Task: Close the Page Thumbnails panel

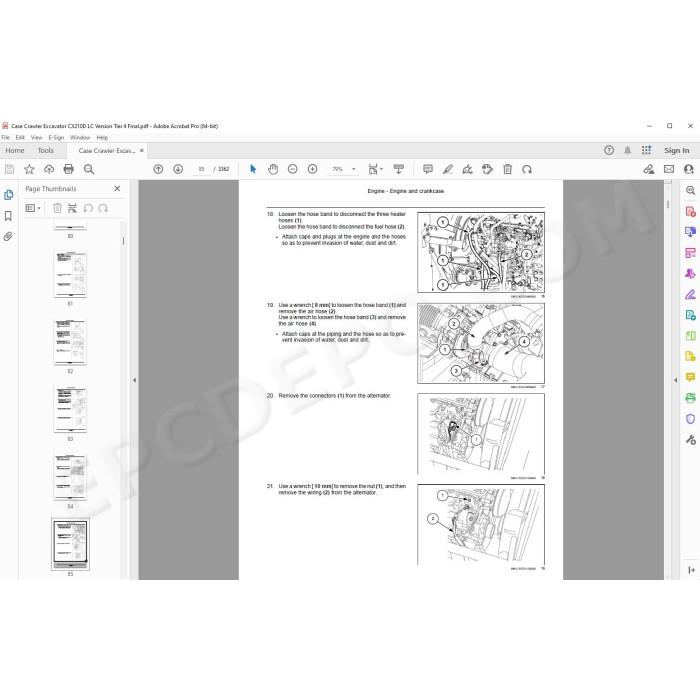Action: pyautogui.click(x=117, y=189)
